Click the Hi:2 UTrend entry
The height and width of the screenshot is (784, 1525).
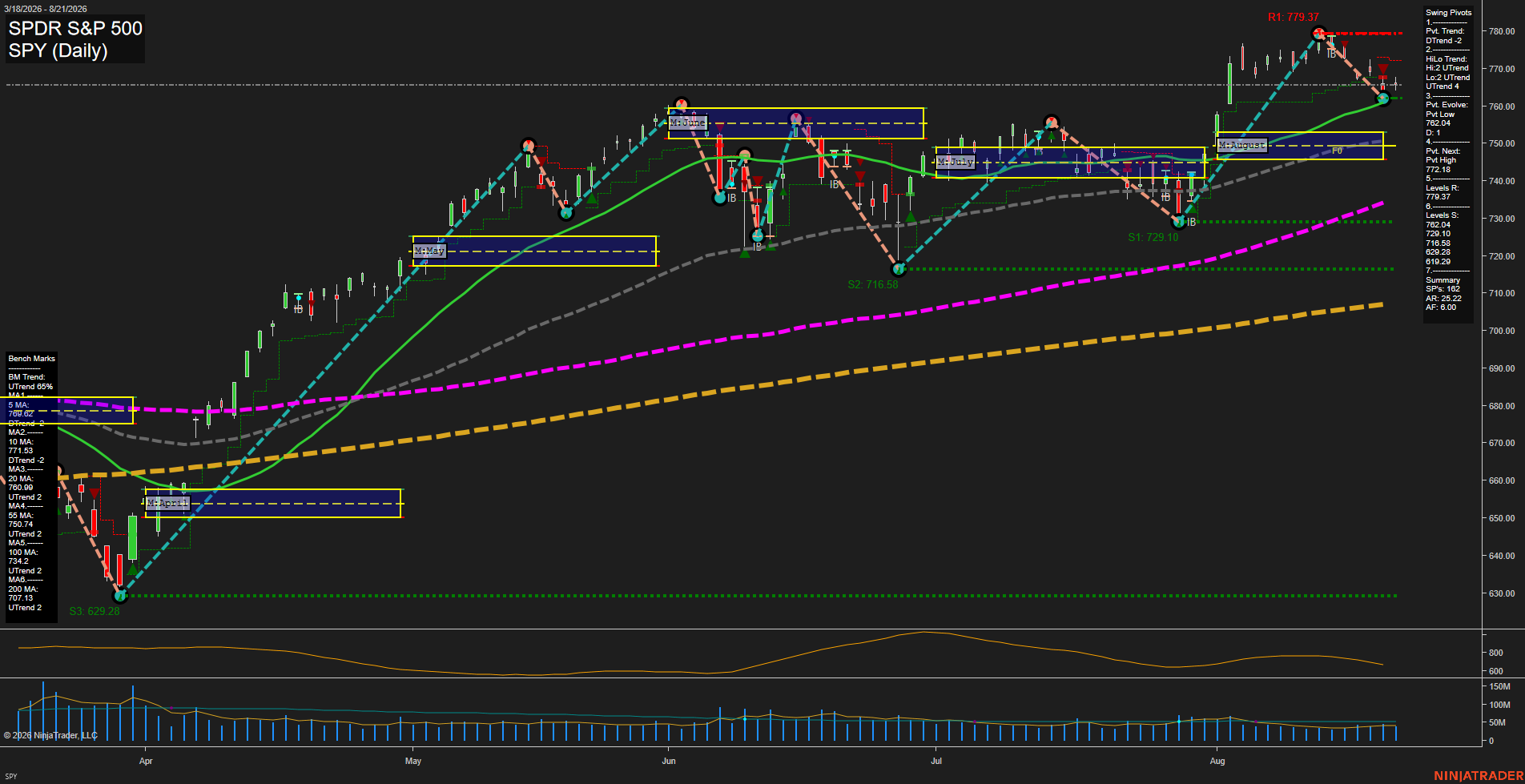pyautogui.click(x=1447, y=68)
